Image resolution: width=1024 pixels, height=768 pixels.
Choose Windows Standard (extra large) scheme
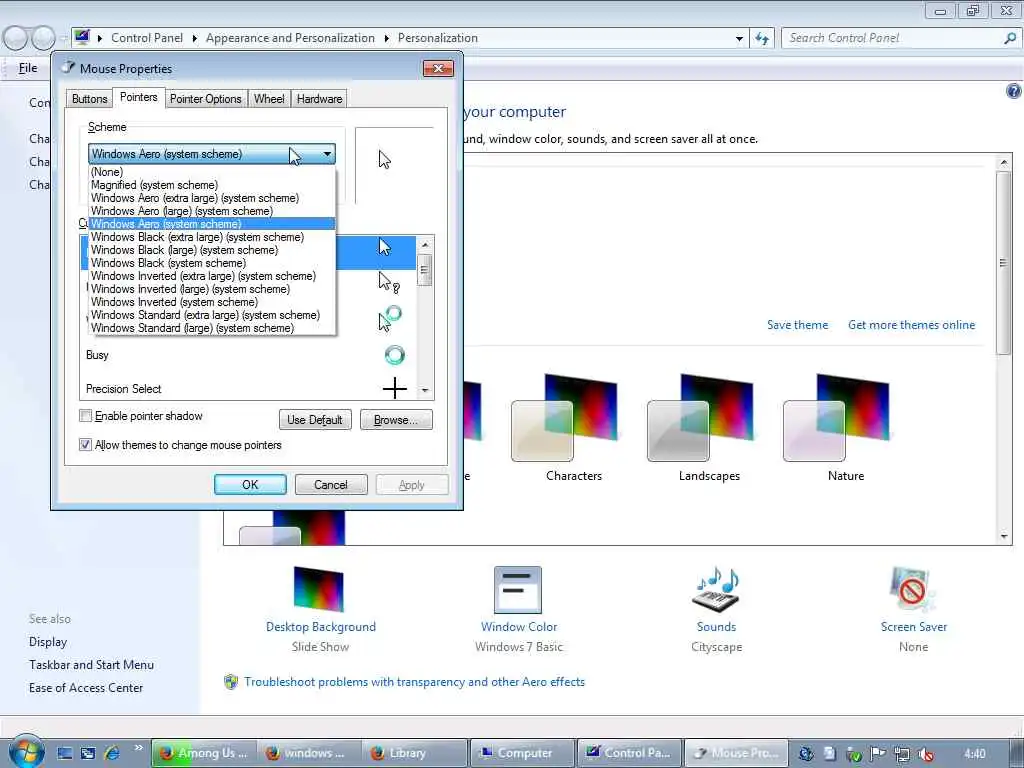click(x=212, y=315)
